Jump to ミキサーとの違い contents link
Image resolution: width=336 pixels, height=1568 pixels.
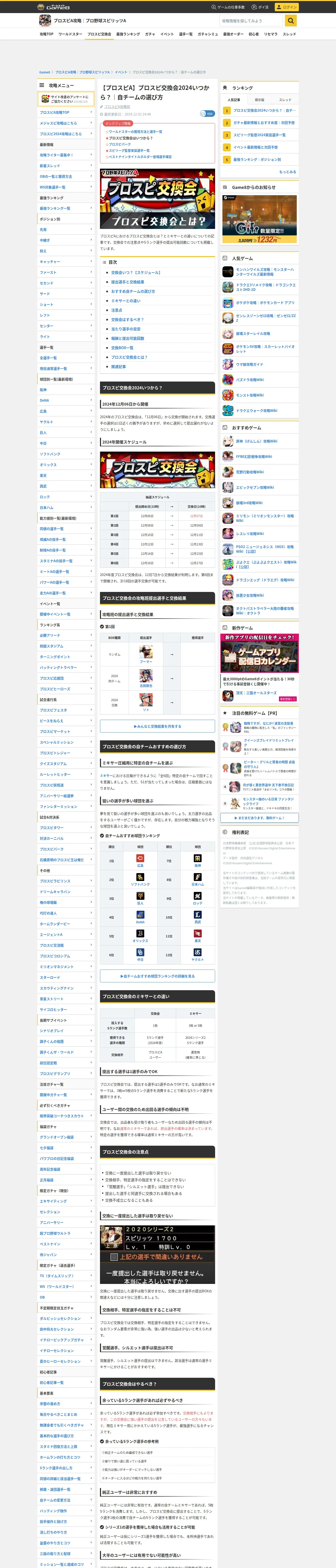point(126,301)
